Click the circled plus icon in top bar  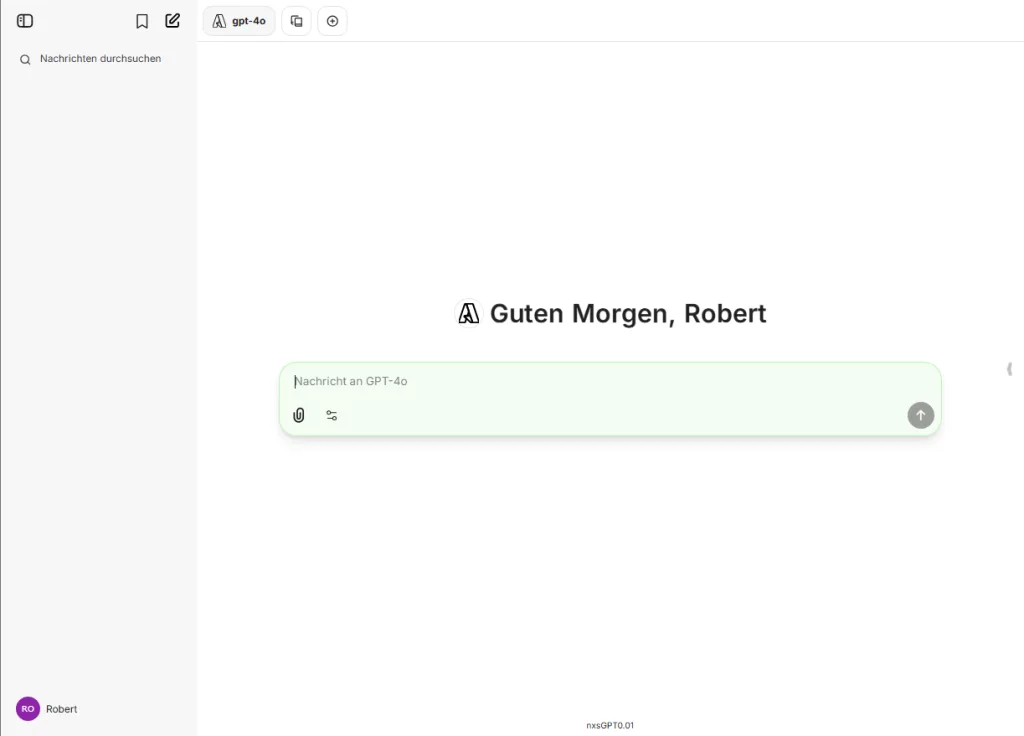click(332, 21)
